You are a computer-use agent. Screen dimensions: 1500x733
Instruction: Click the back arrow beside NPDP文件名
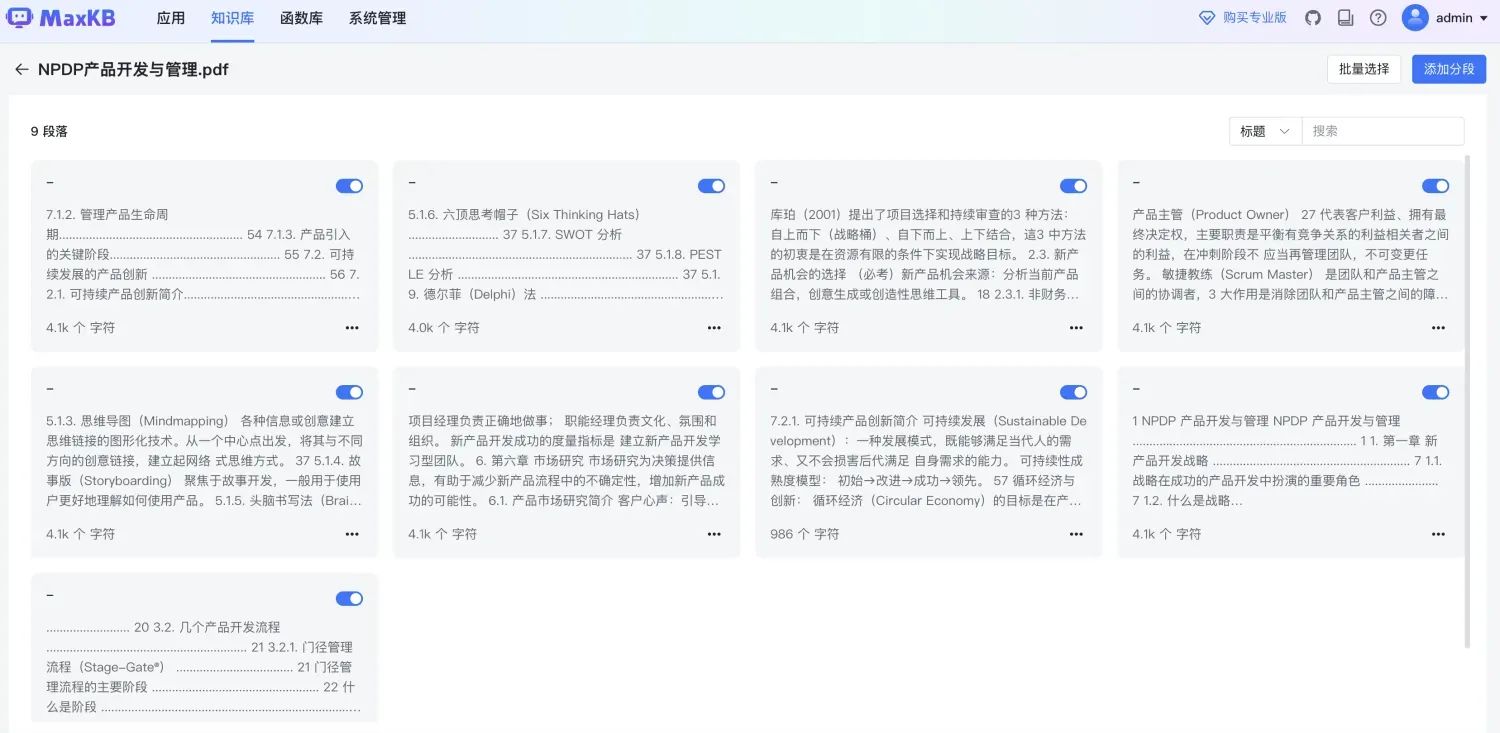click(x=21, y=69)
